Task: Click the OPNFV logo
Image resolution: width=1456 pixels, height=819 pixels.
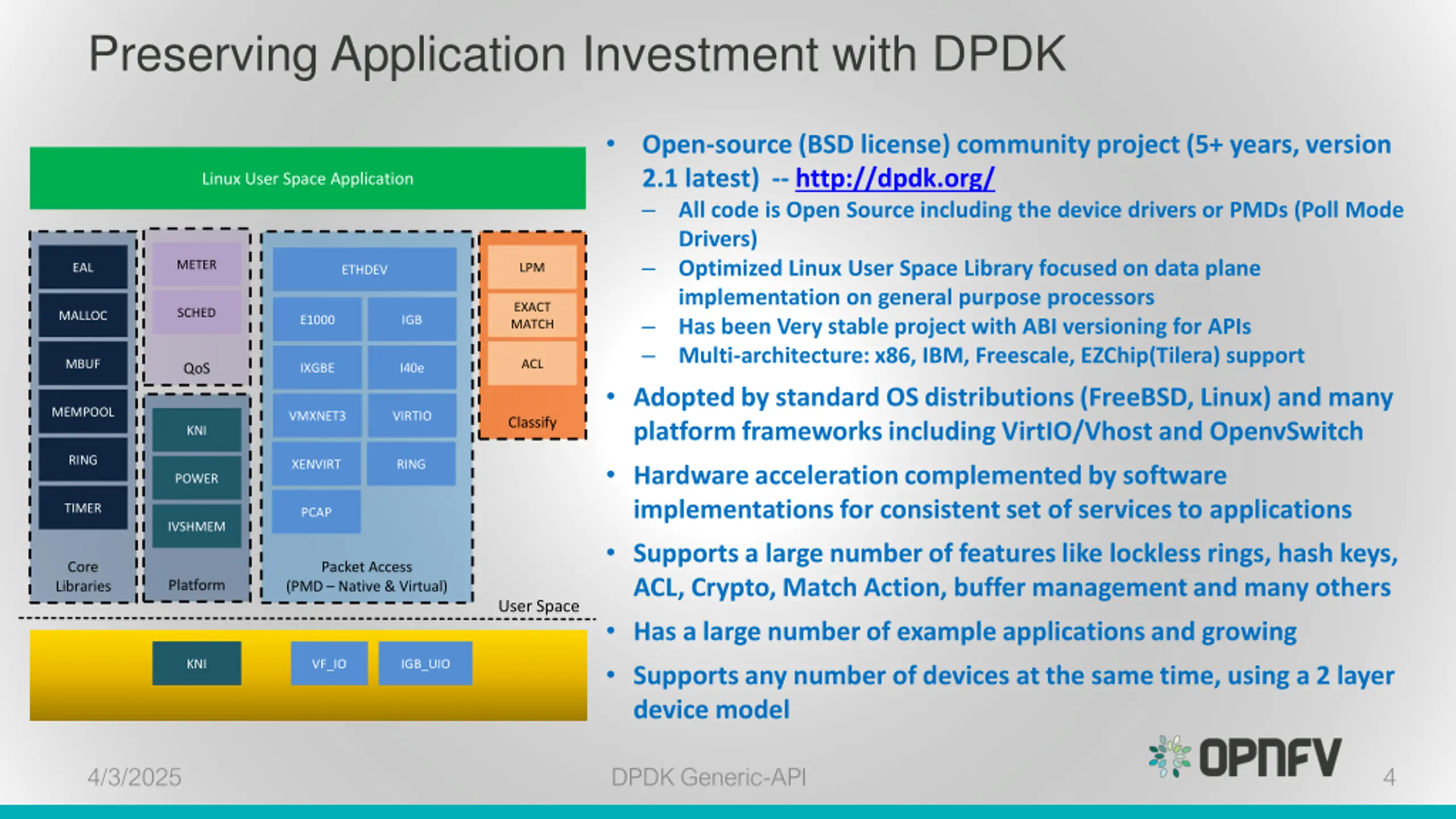Action: point(1244,757)
